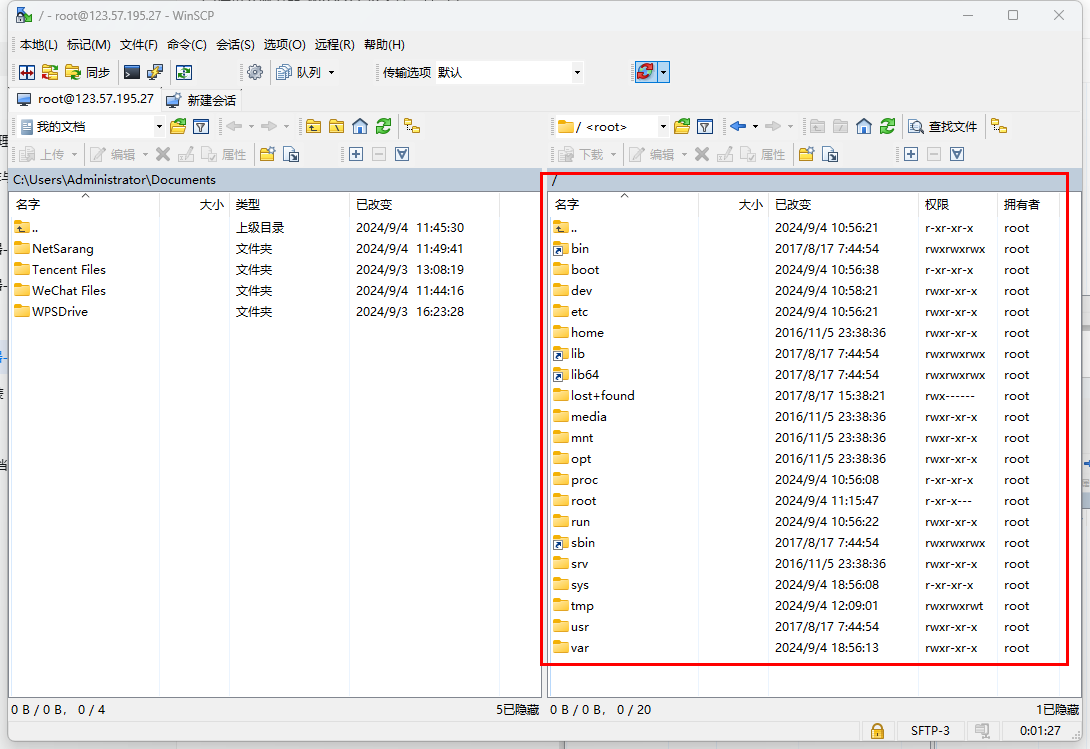This screenshot has width=1090, height=749.
Task: Refresh the remote panel
Action: pyautogui.click(x=887, y=127)
